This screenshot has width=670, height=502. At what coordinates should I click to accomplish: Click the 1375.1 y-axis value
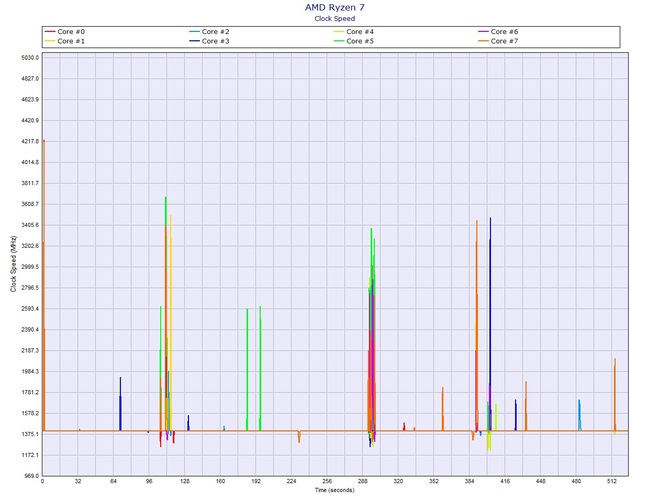tap(30, 434)
